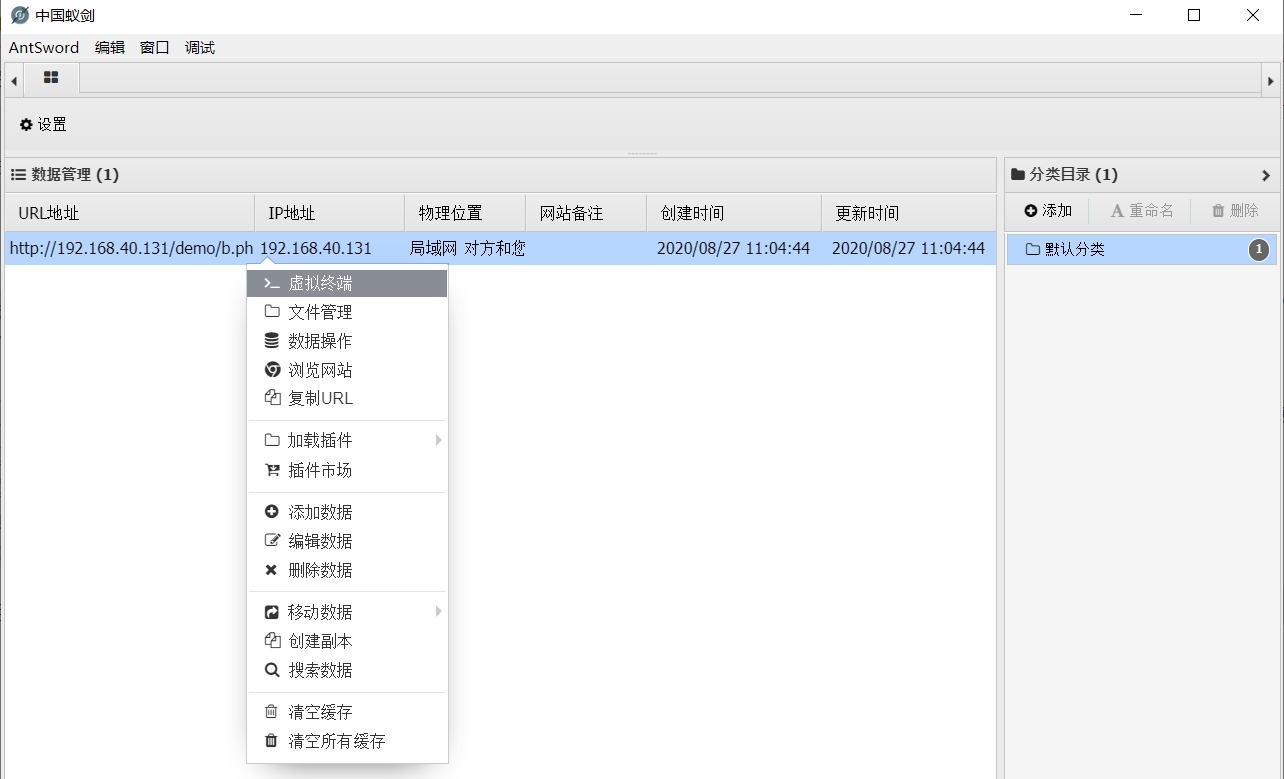Choose 文件管理 in context menu
The width and height of the screenshot is (1284, 779).
click(x=347, y=313)
